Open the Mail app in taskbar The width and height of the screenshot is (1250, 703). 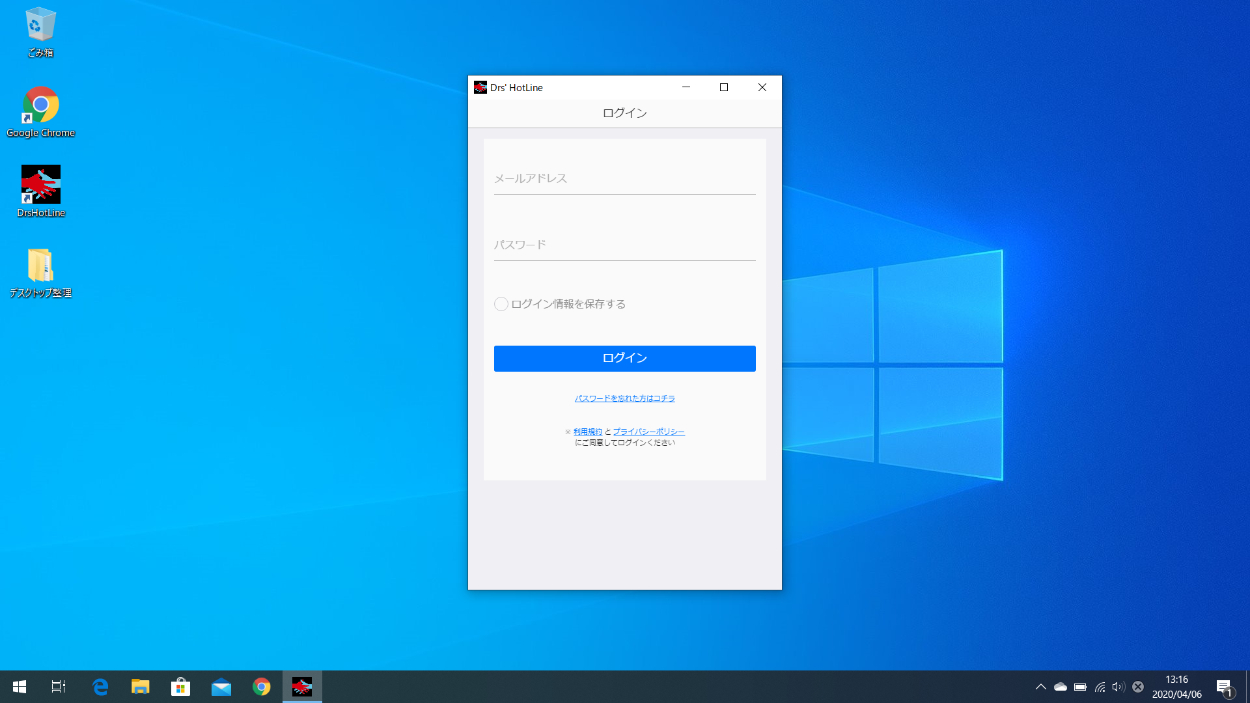(221, 687)
